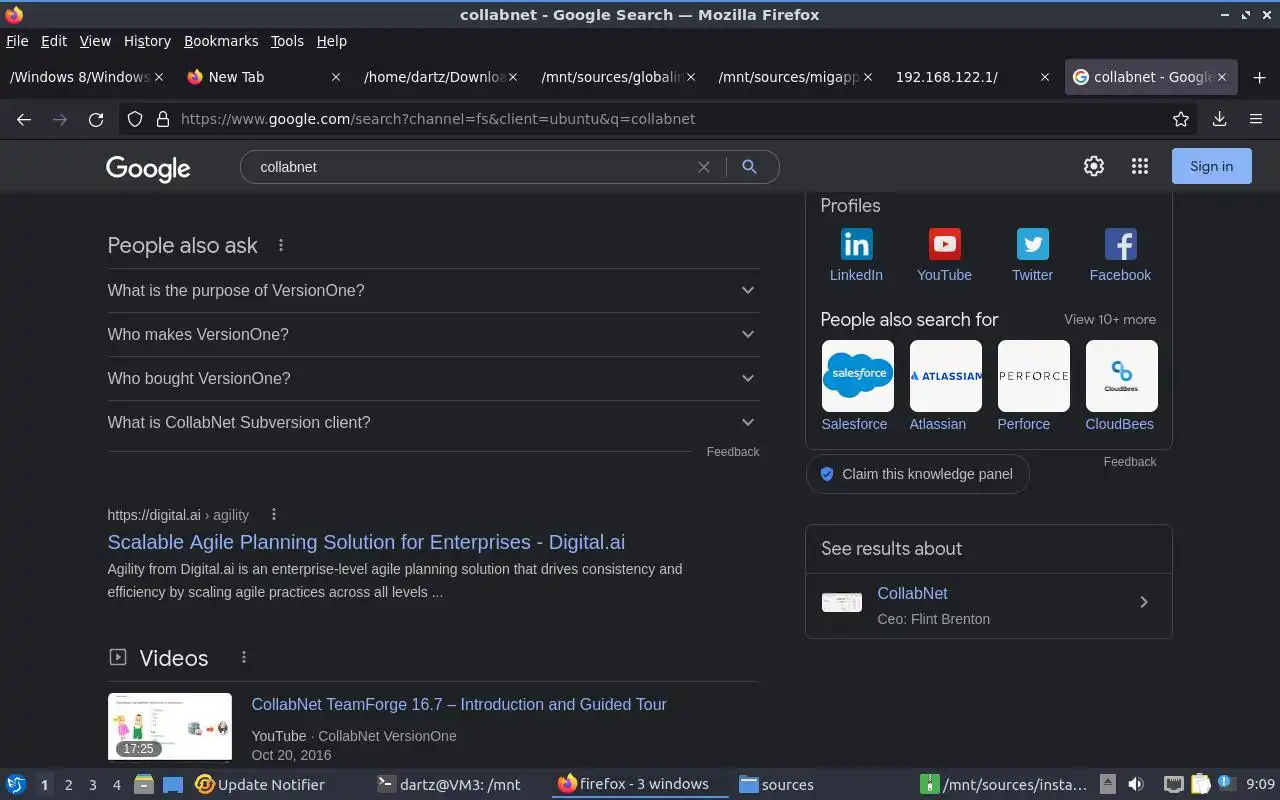This screenshot has width=1280, height=800.
Task: Open the LinkedIn profile icon
Action: [856, 244]
